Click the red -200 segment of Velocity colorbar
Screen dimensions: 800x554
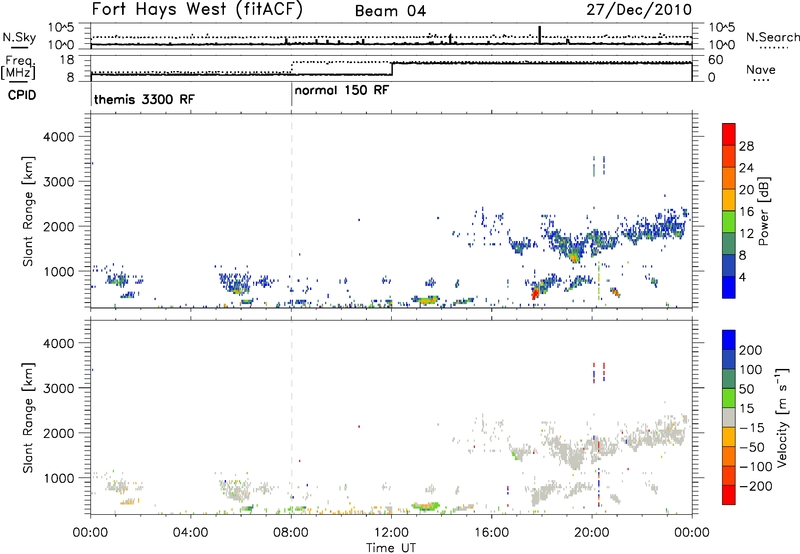[729, 495]
